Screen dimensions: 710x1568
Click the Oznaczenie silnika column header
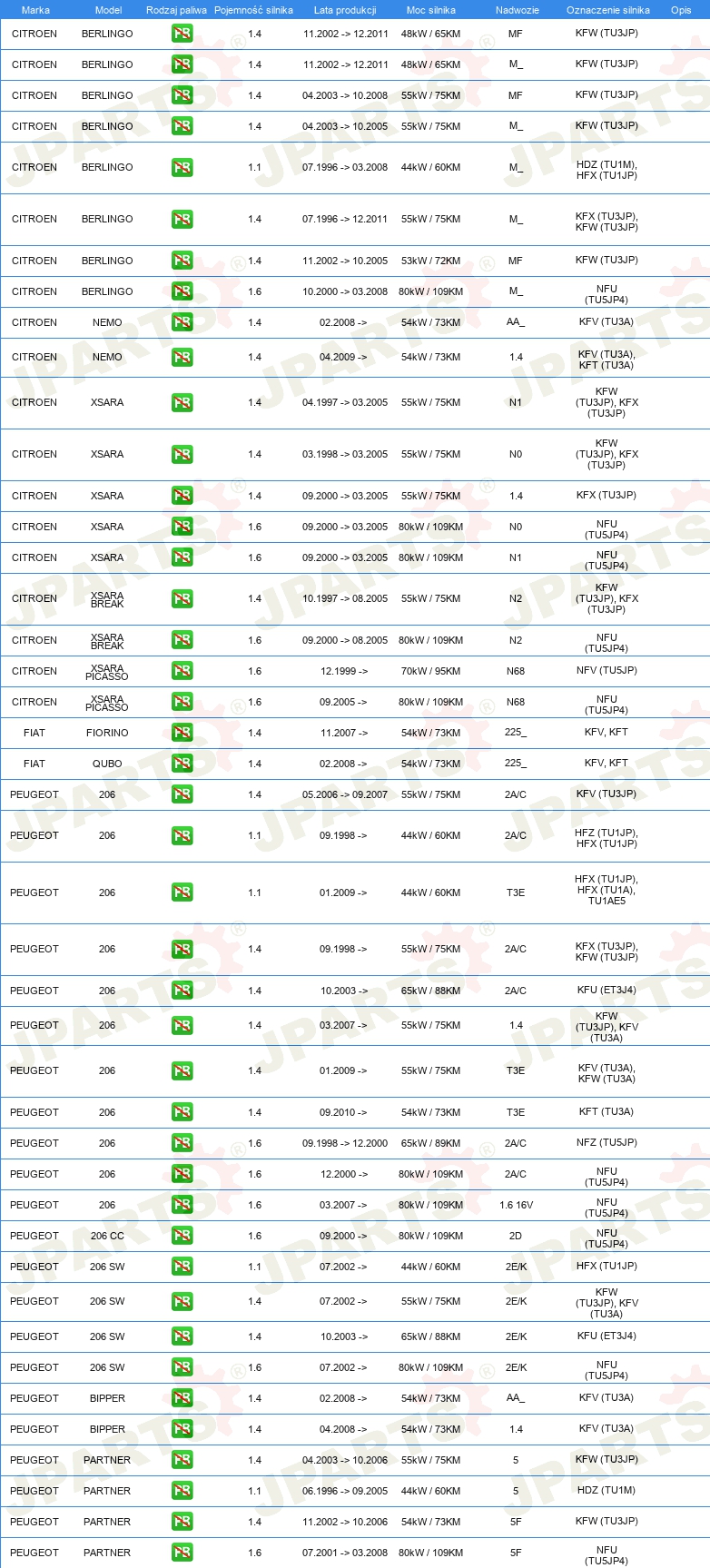(x=608, y=10)
